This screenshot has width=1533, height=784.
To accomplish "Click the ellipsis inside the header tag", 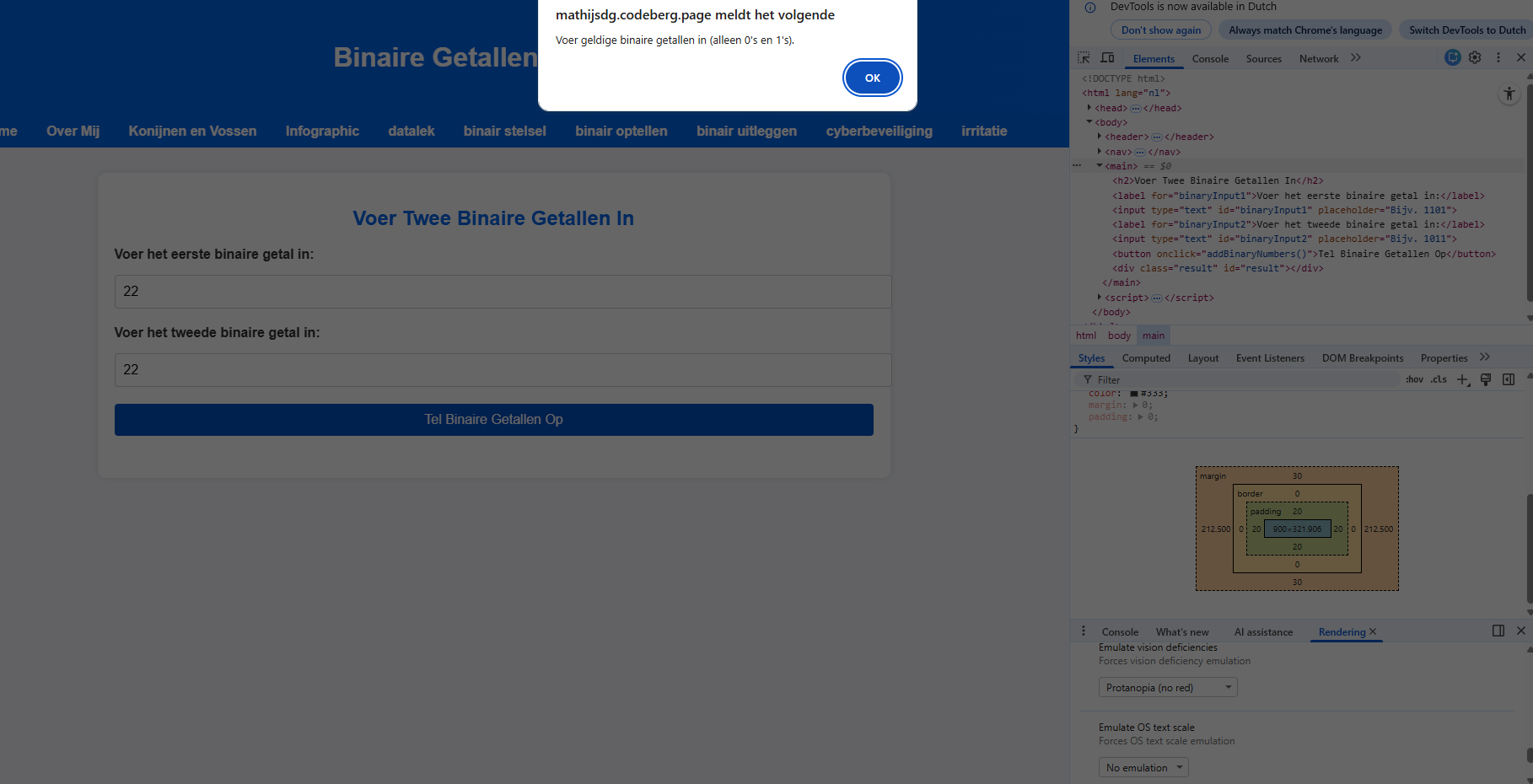I will [x=1157, y=137].
